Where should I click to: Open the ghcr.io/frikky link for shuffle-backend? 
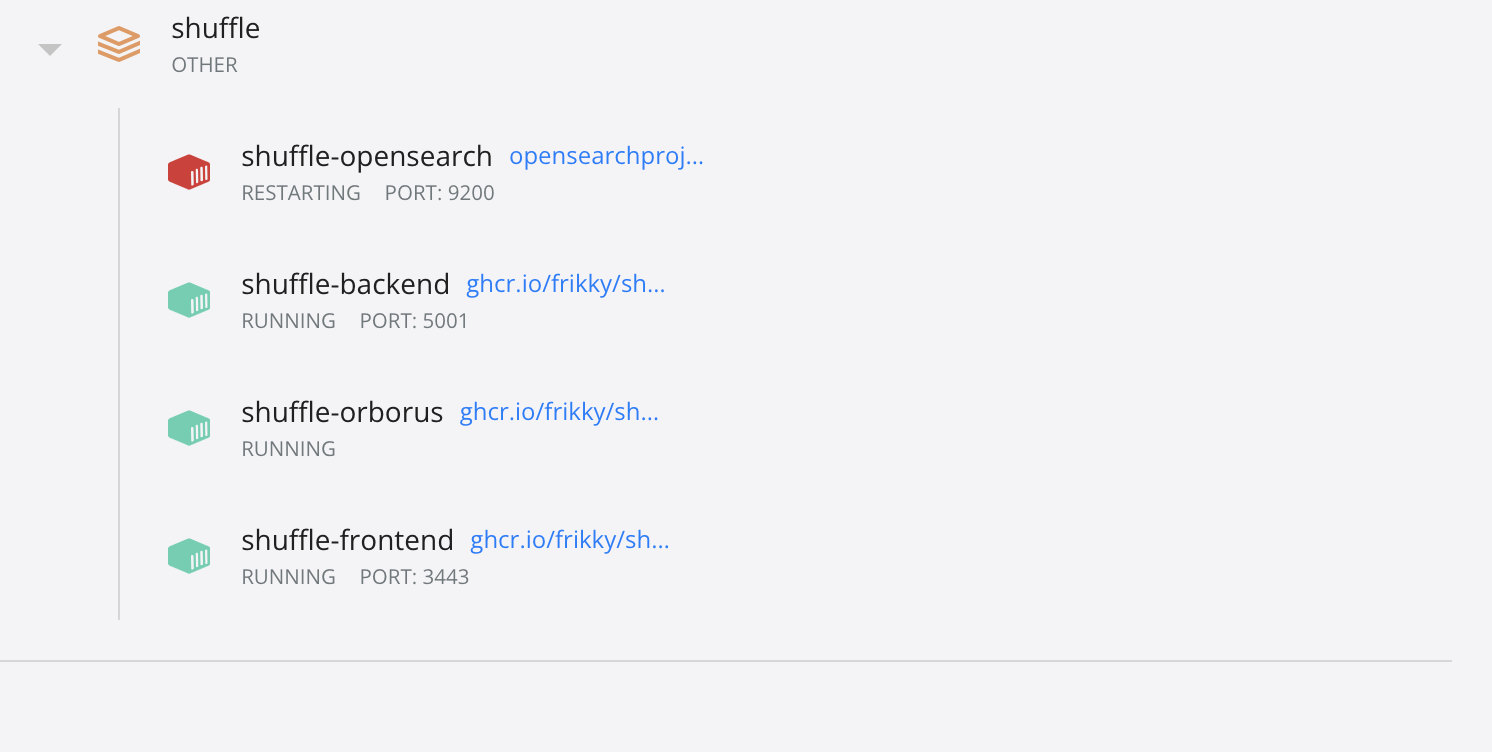(x=565, y=284)
